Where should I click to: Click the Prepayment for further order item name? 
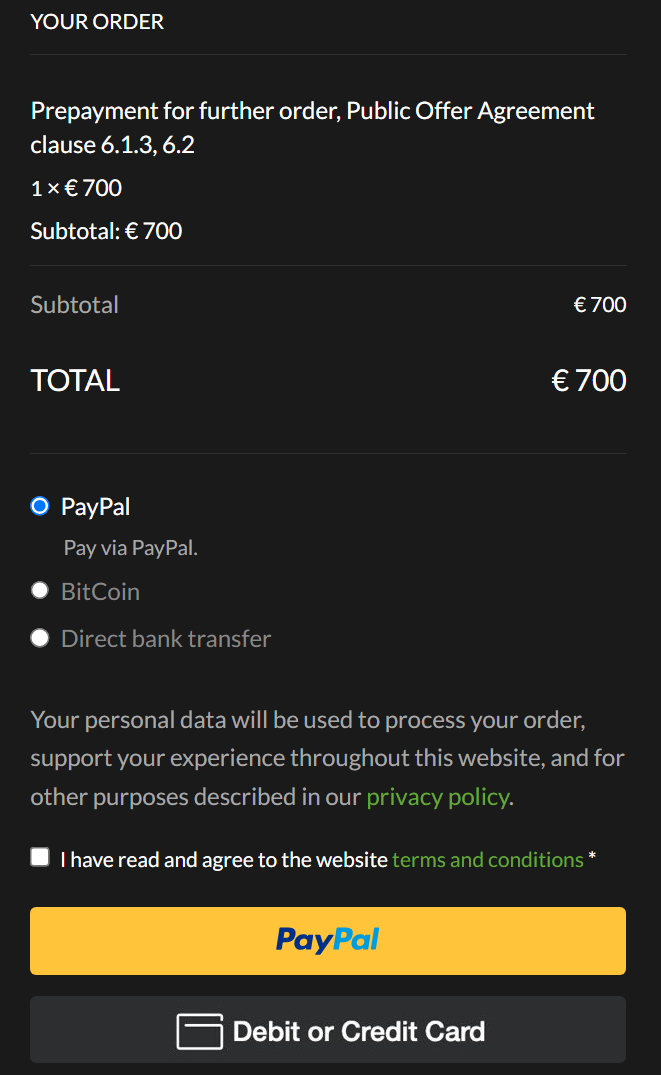click(312, 127)
